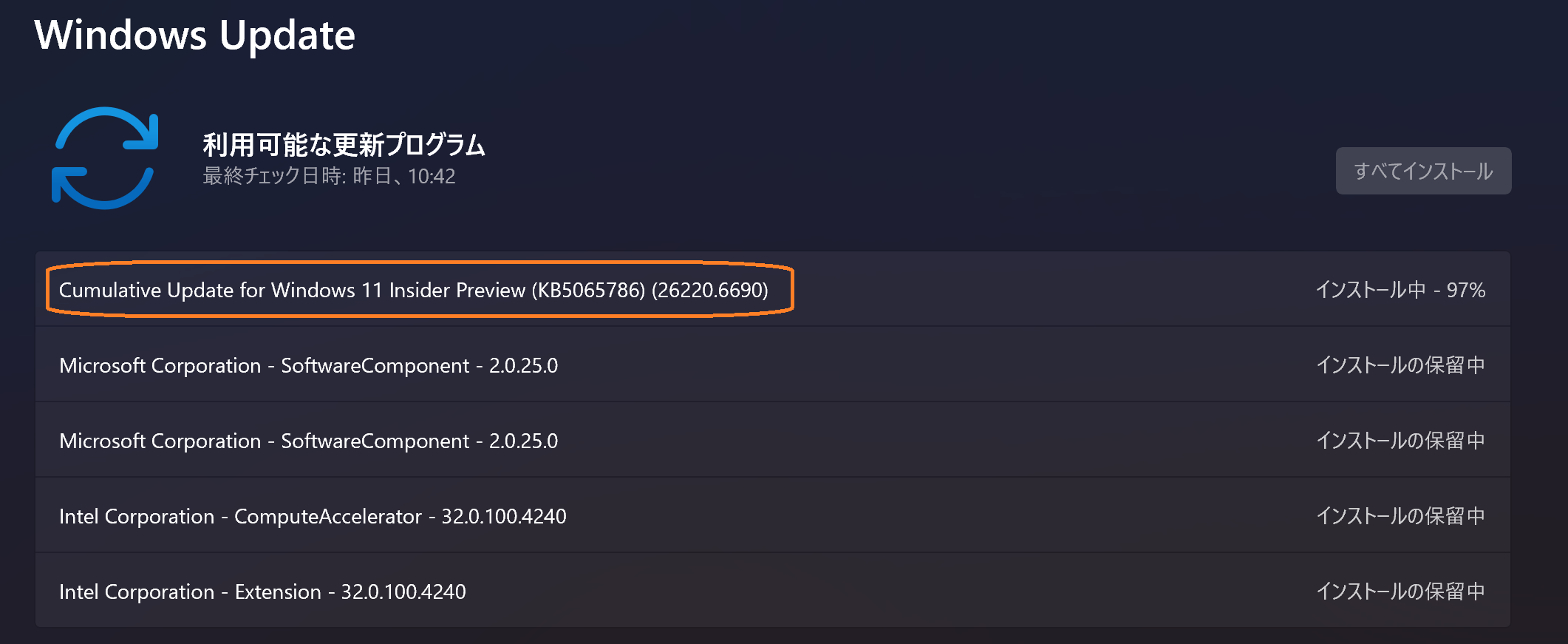Click the 10:42 last-check time
This screenshot has width=1568, height=644.
pos(432,177)
